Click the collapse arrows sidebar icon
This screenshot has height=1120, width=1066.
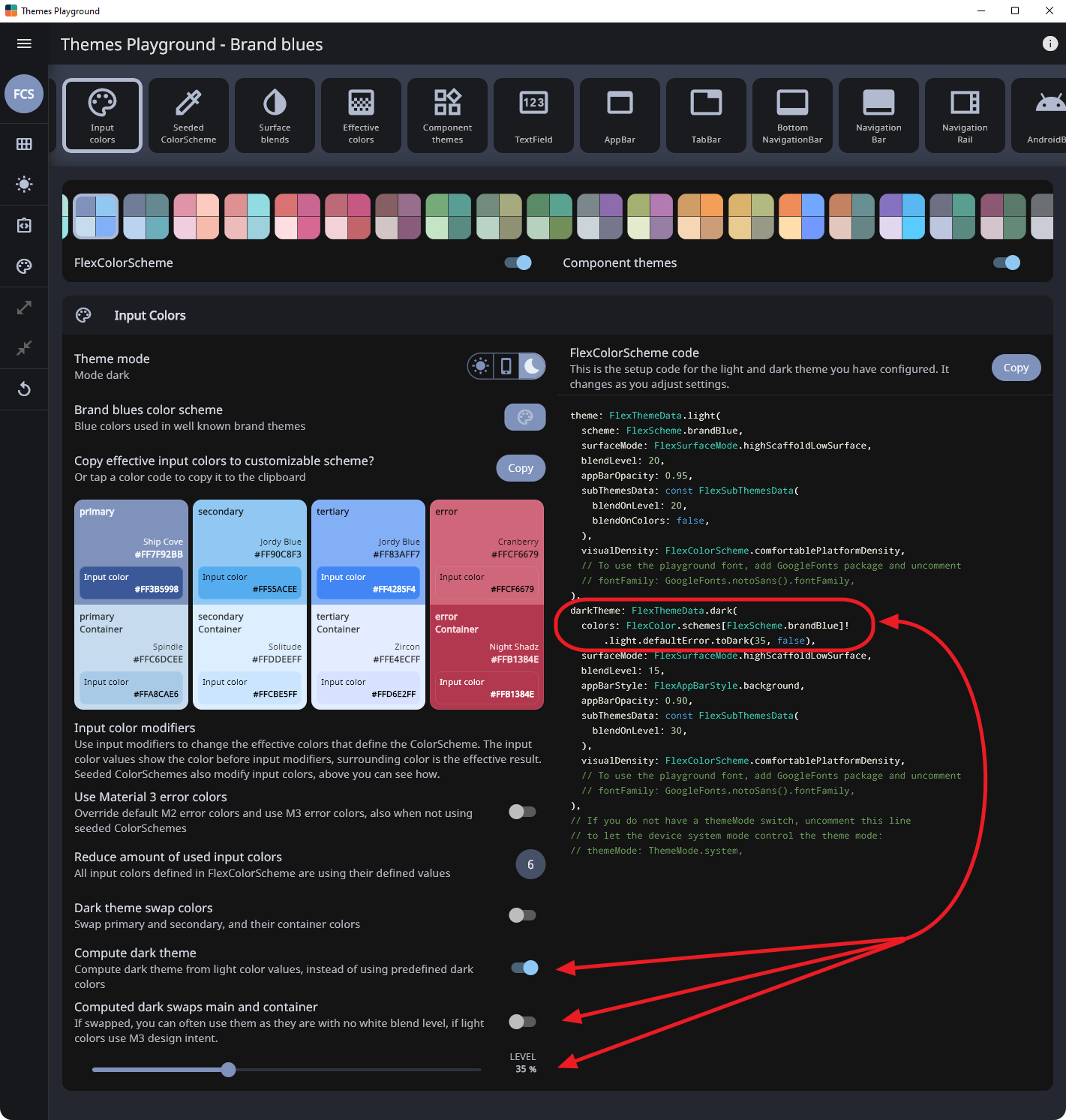tap(24, 347)
